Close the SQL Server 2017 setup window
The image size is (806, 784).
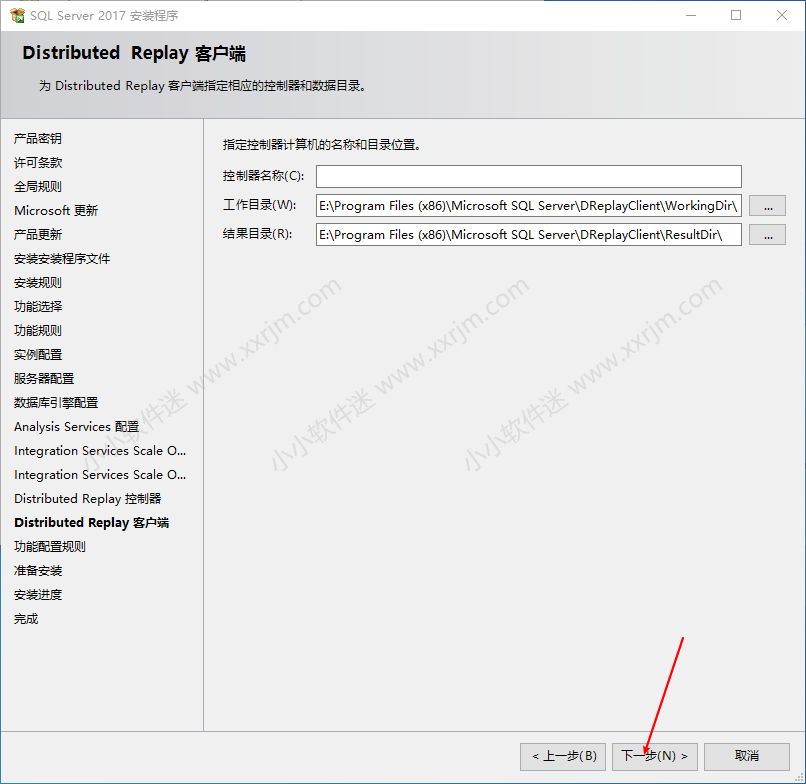782,15
